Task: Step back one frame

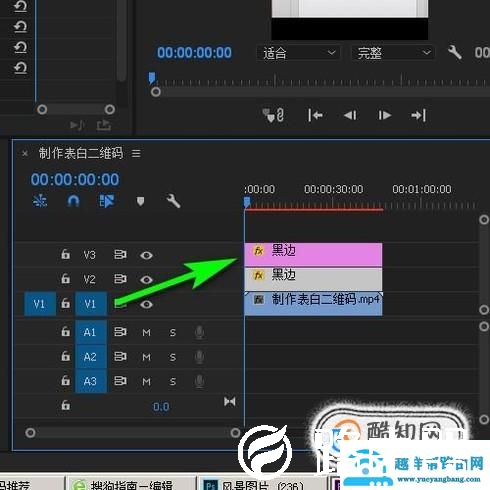Action: [350, 116]
